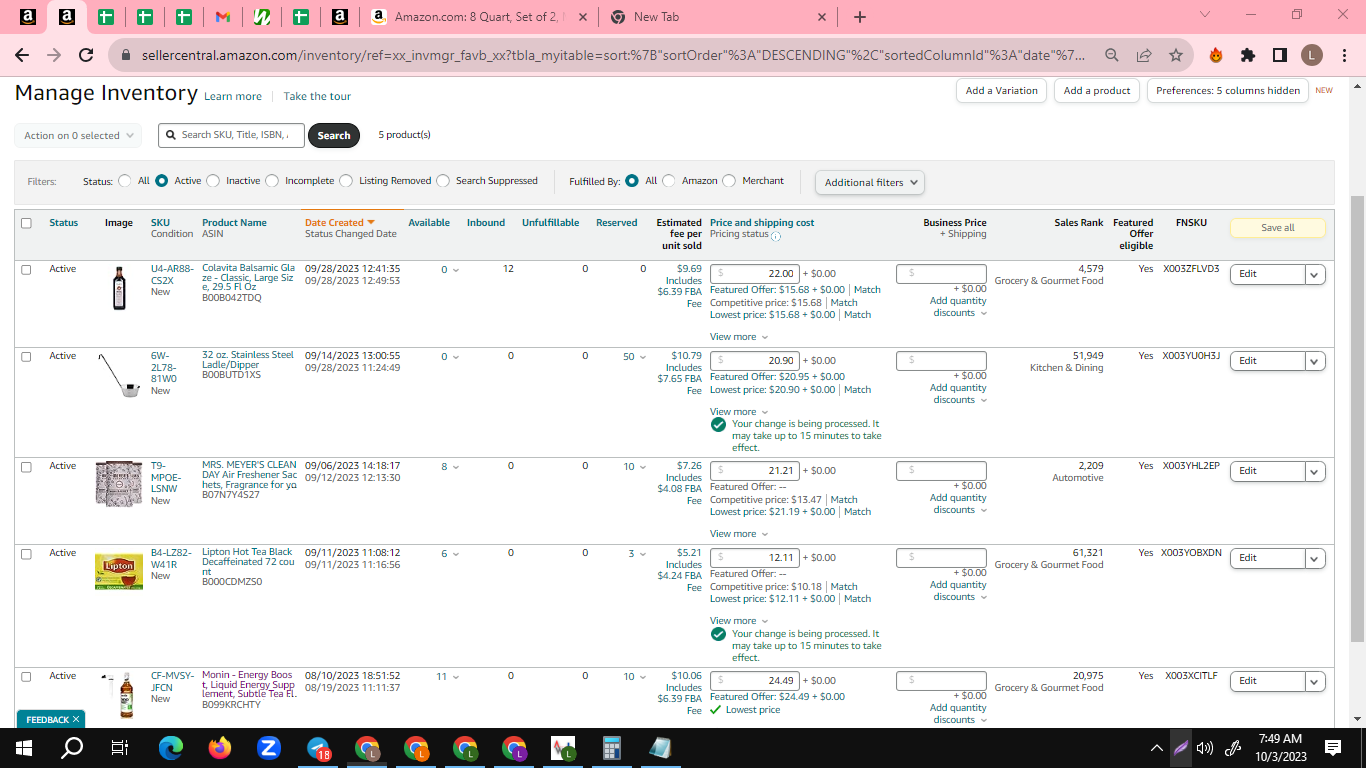Open the Chrome profile avatar L

point(1312,55)
